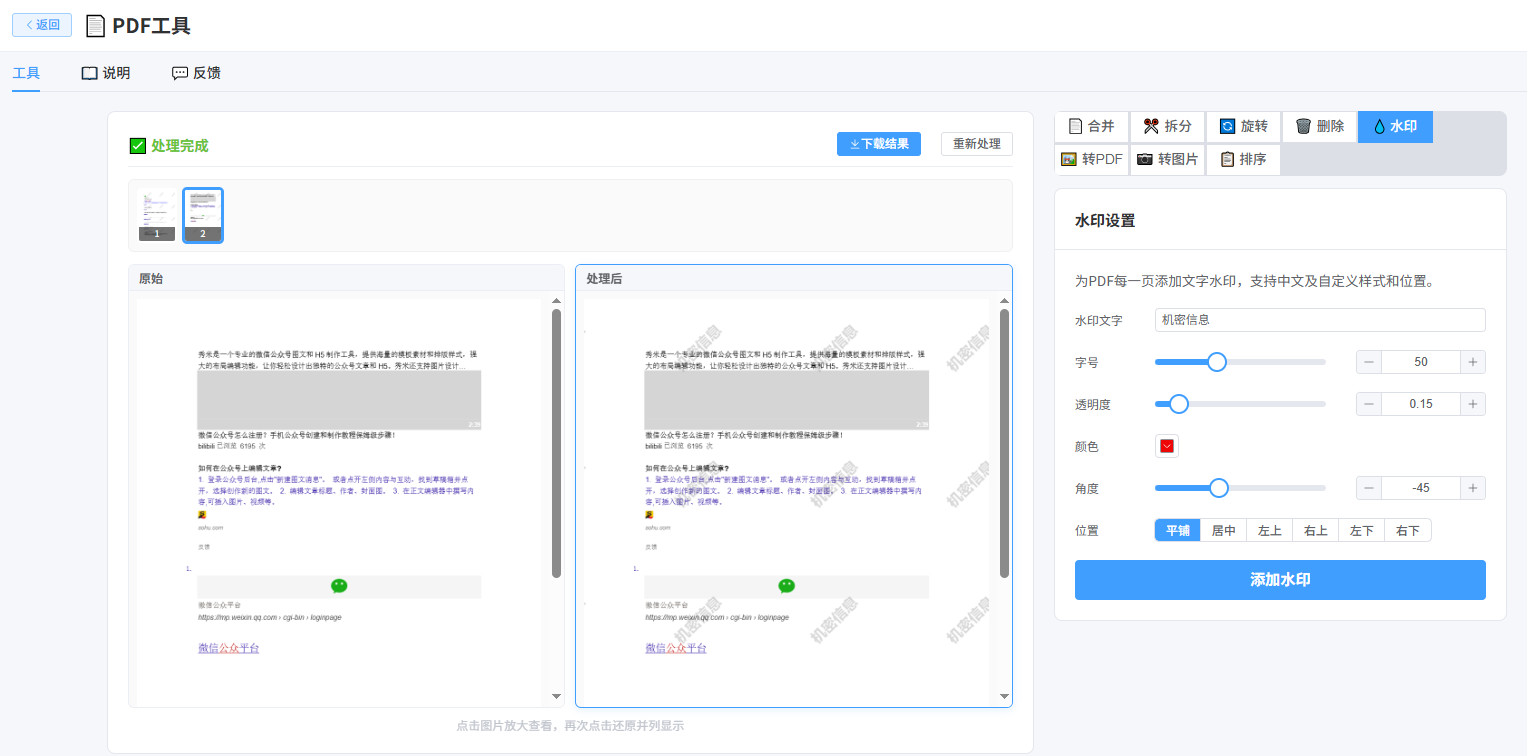Click the 添加水印 button
This screenshot has width=1527, height=756.
[1280, 580]
